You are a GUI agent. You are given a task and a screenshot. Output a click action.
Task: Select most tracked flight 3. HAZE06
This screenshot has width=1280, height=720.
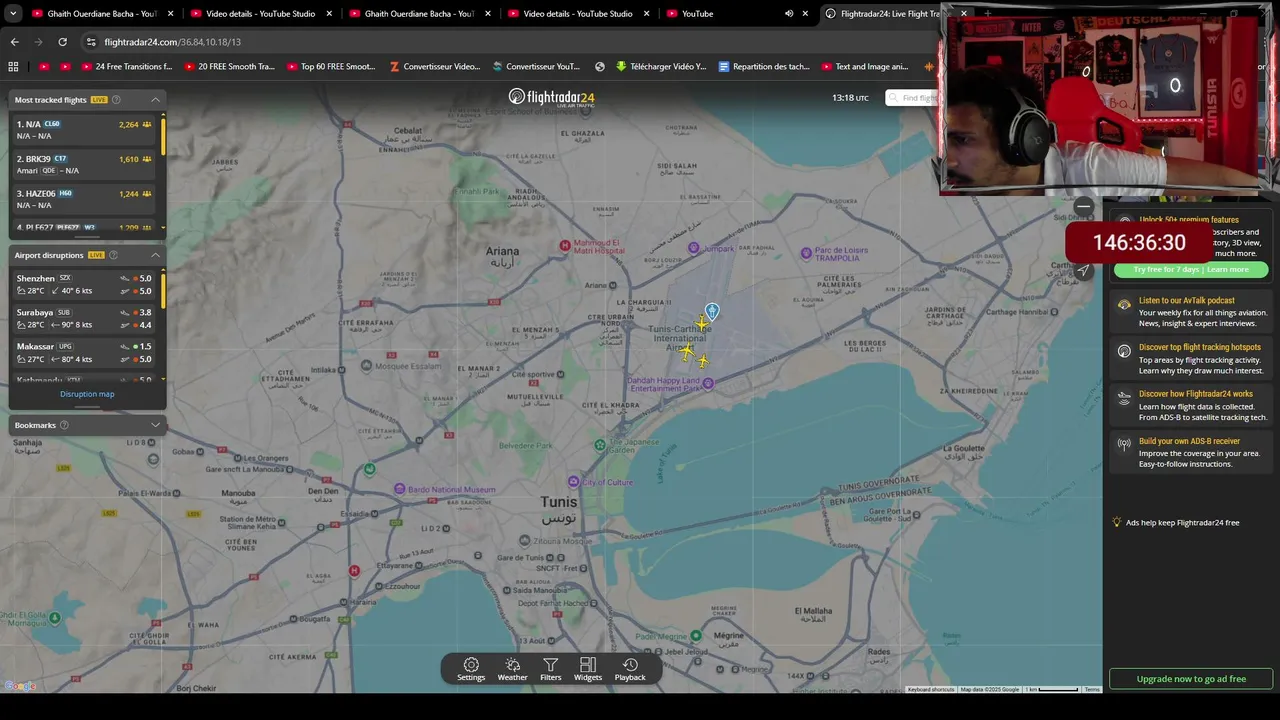(x=83, y=199)
